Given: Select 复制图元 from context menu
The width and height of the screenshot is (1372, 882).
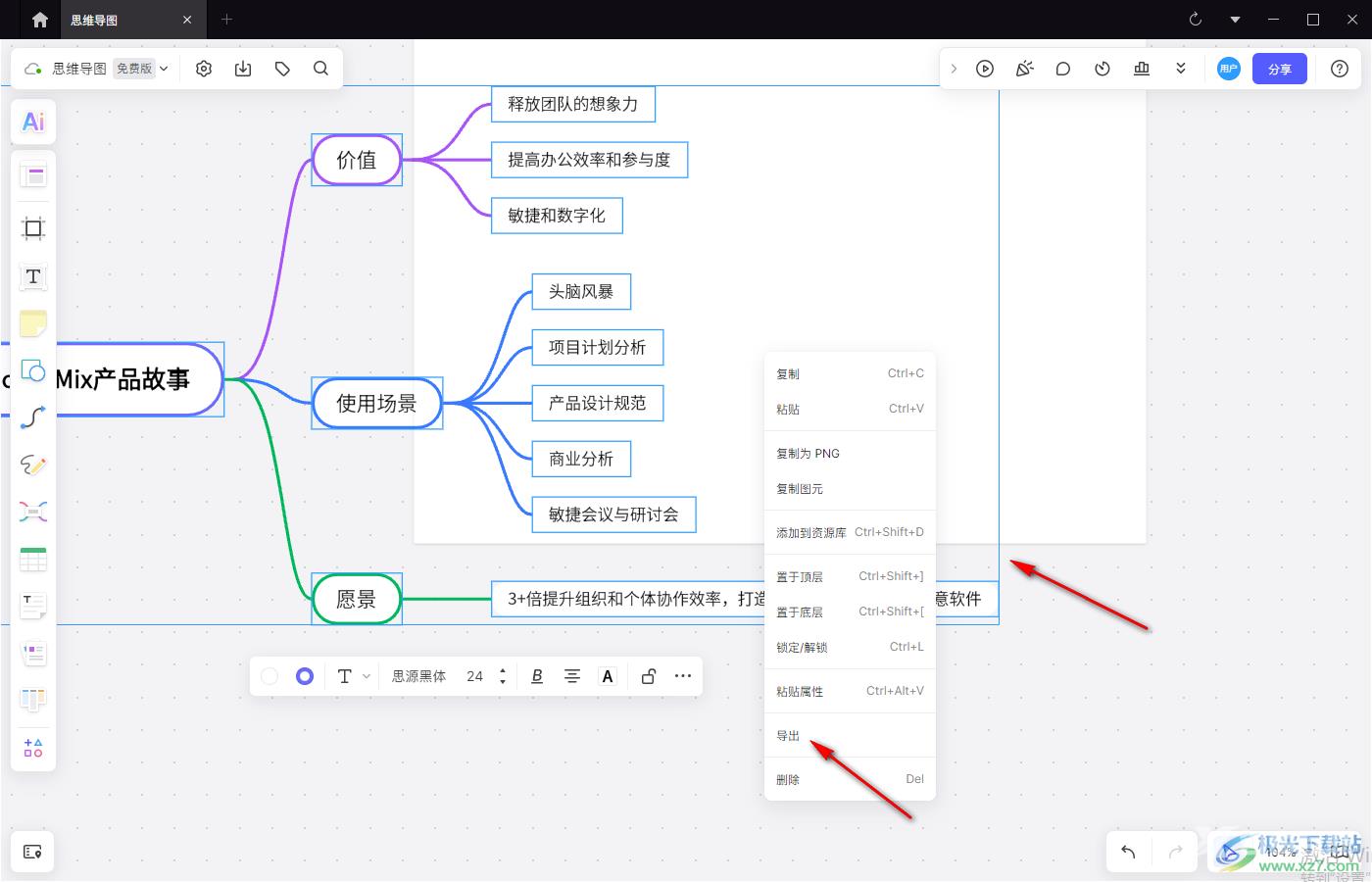Looking at the screenshot, I should tap(850, 488).
